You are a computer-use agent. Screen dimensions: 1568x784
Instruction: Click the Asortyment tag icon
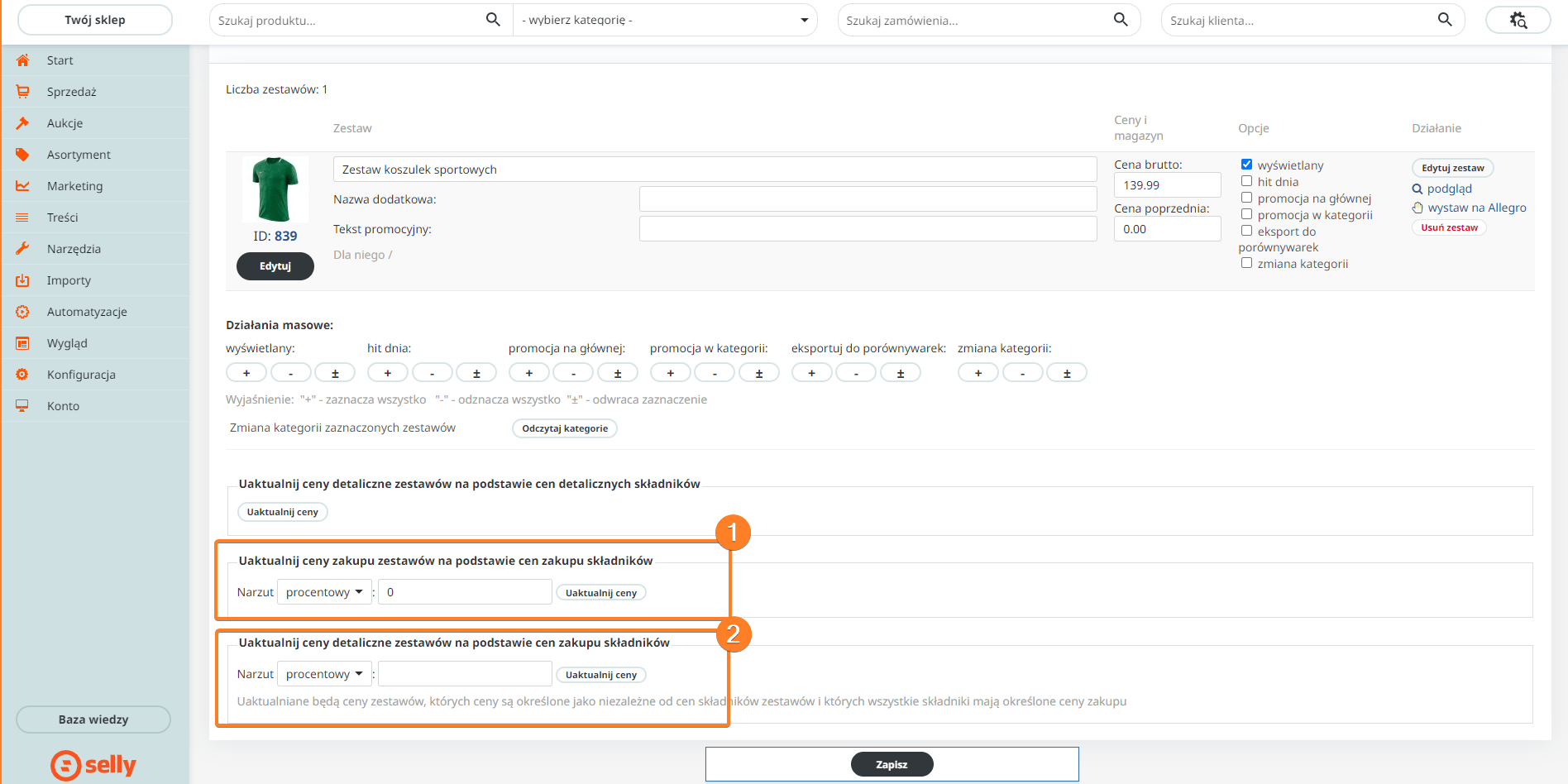[22, 155]
